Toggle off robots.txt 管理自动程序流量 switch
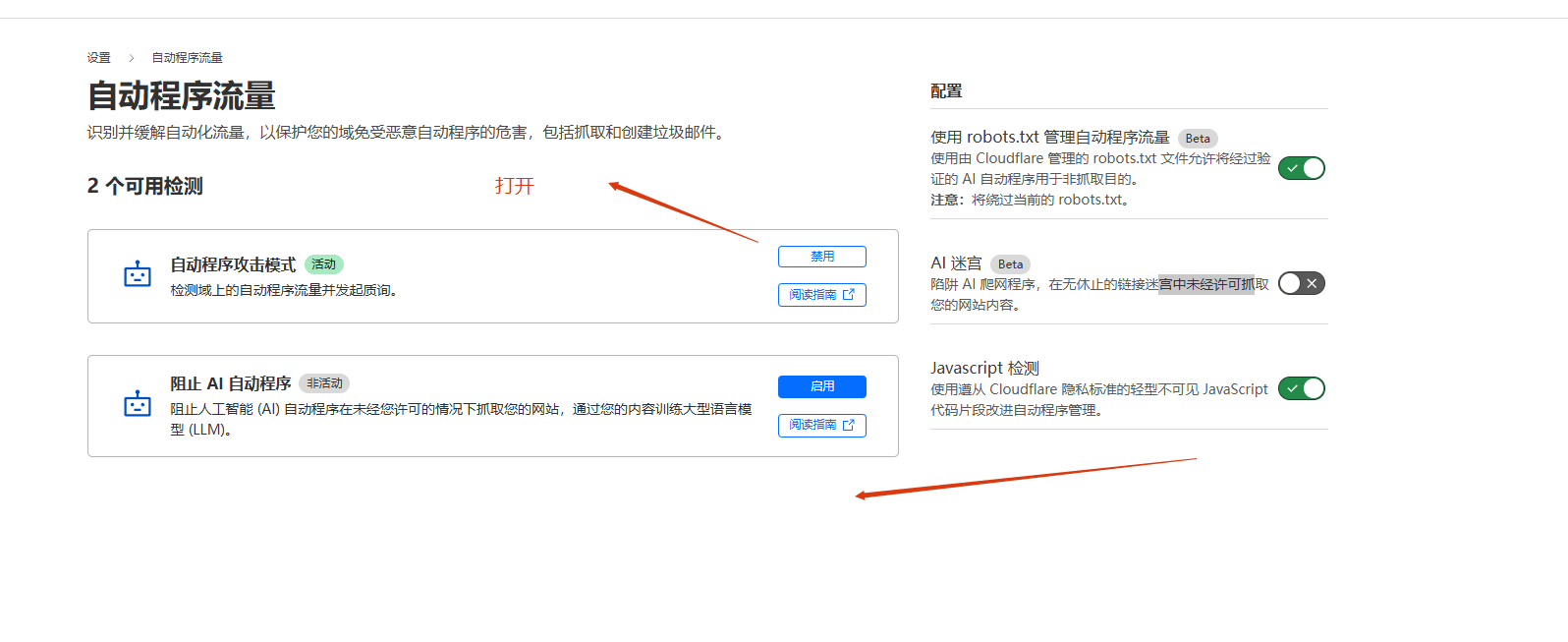 tap(1302, 168)
